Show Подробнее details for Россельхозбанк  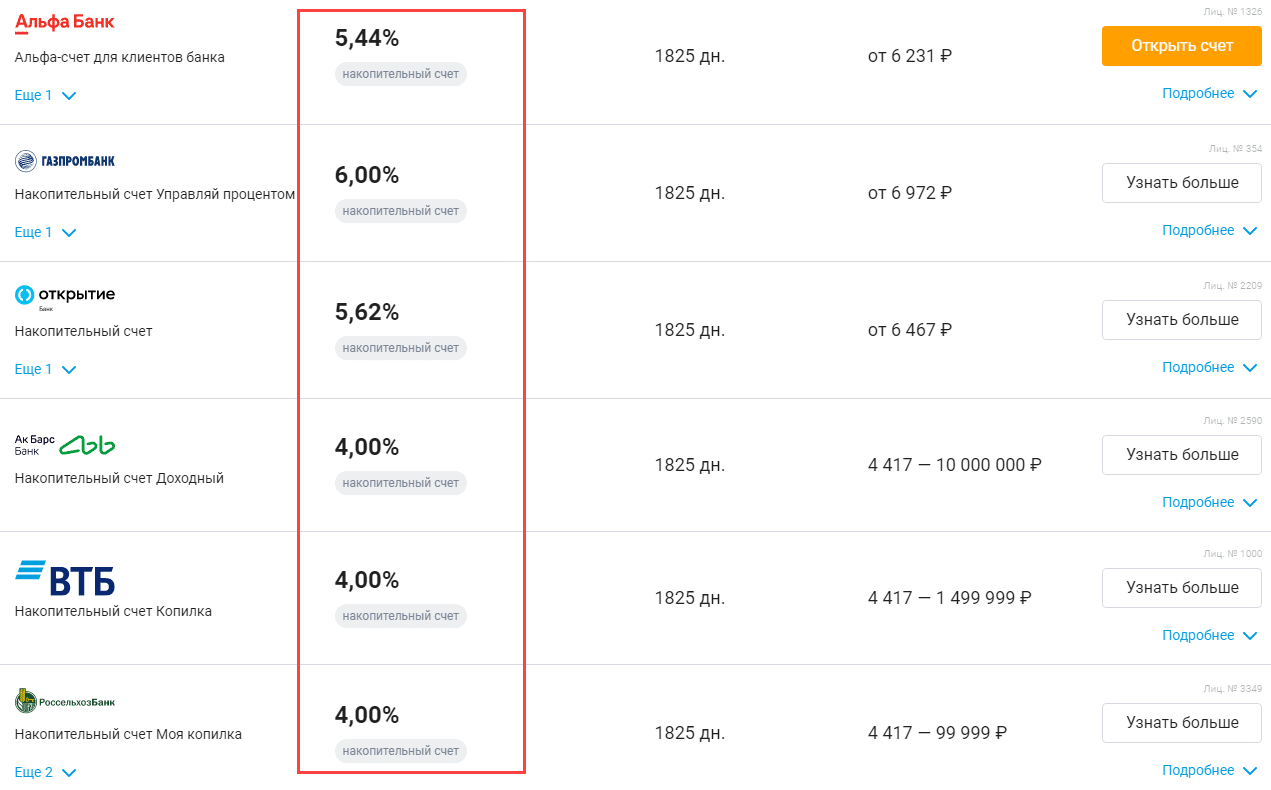click(x=1208, y=771)
